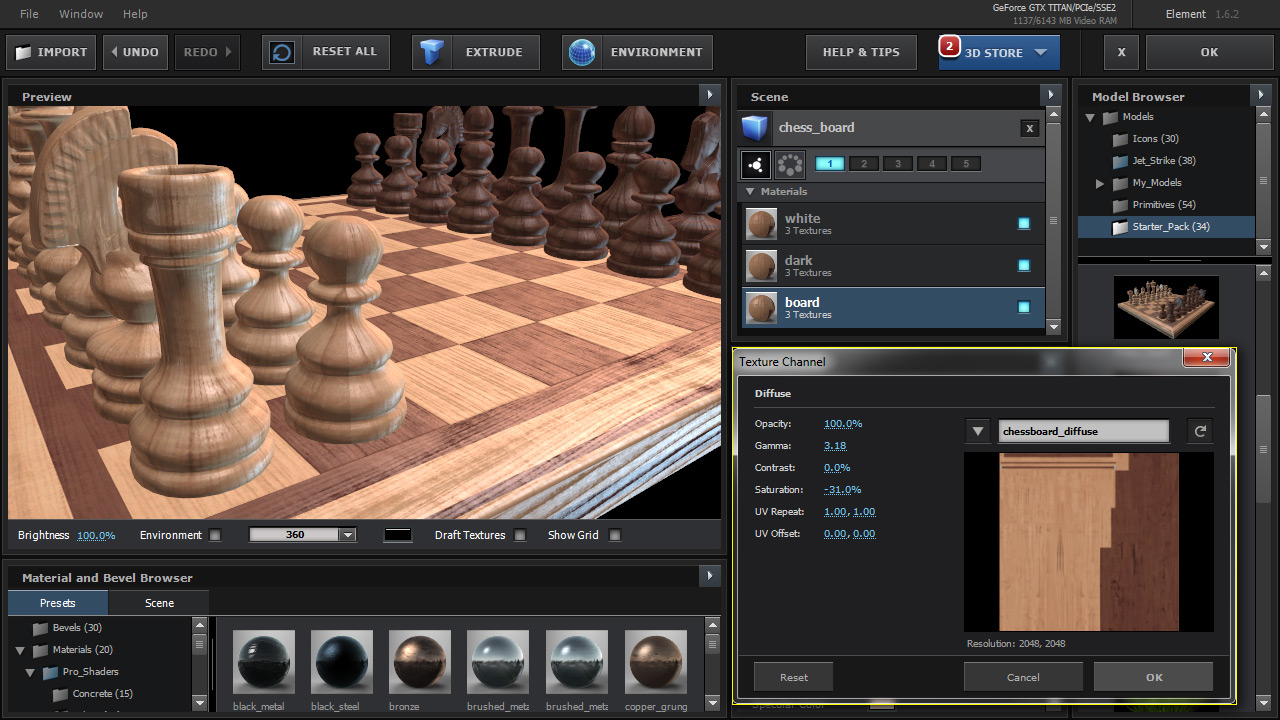Select the chess_board blue cube icon
1280x720 pixels.
point(756,128)
